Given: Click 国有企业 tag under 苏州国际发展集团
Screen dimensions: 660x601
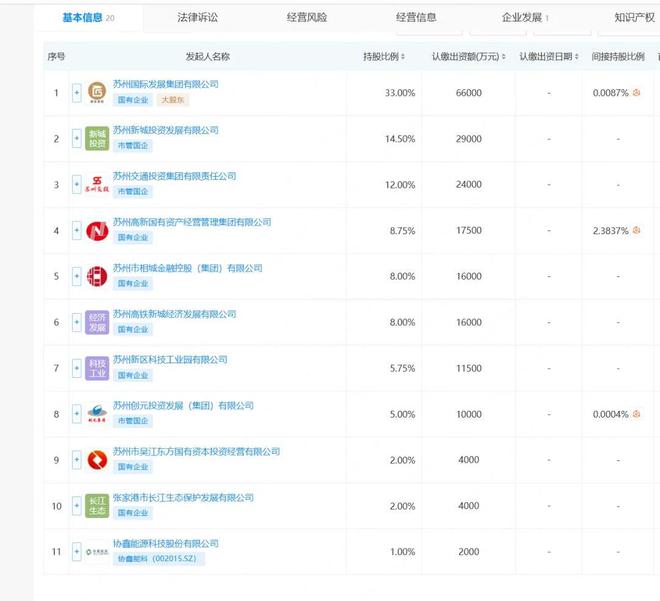Looking at the screenshot, I should (x=133, y=100).
